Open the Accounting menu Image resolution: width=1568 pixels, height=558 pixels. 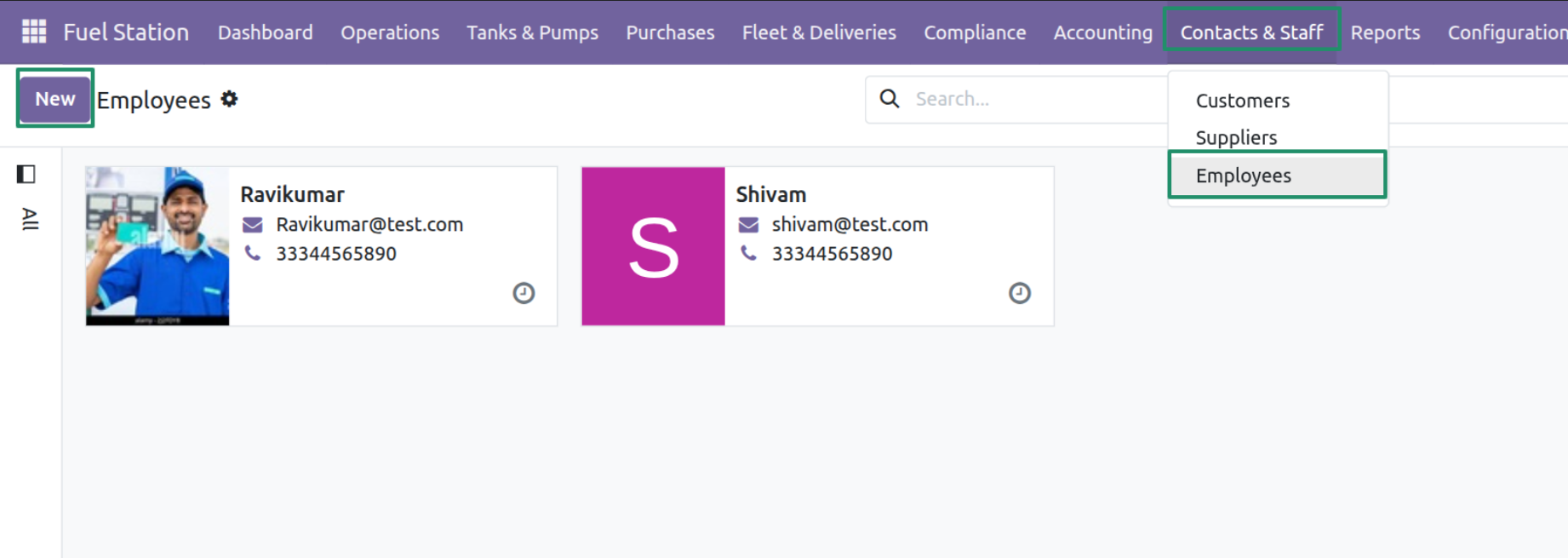(x=1103, y=32)
